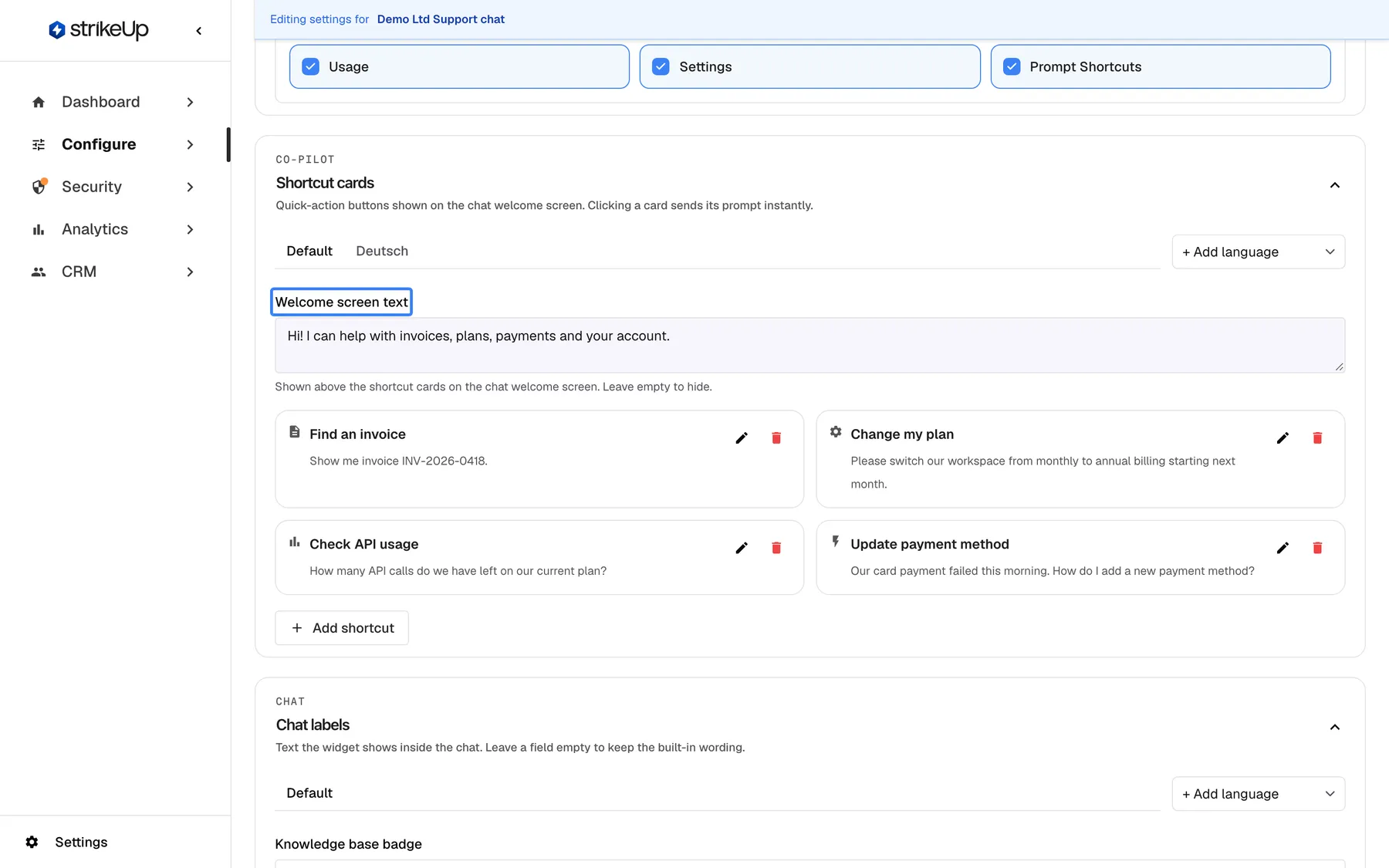
Task: Click the CRM people icon
Action: (39, 272)
